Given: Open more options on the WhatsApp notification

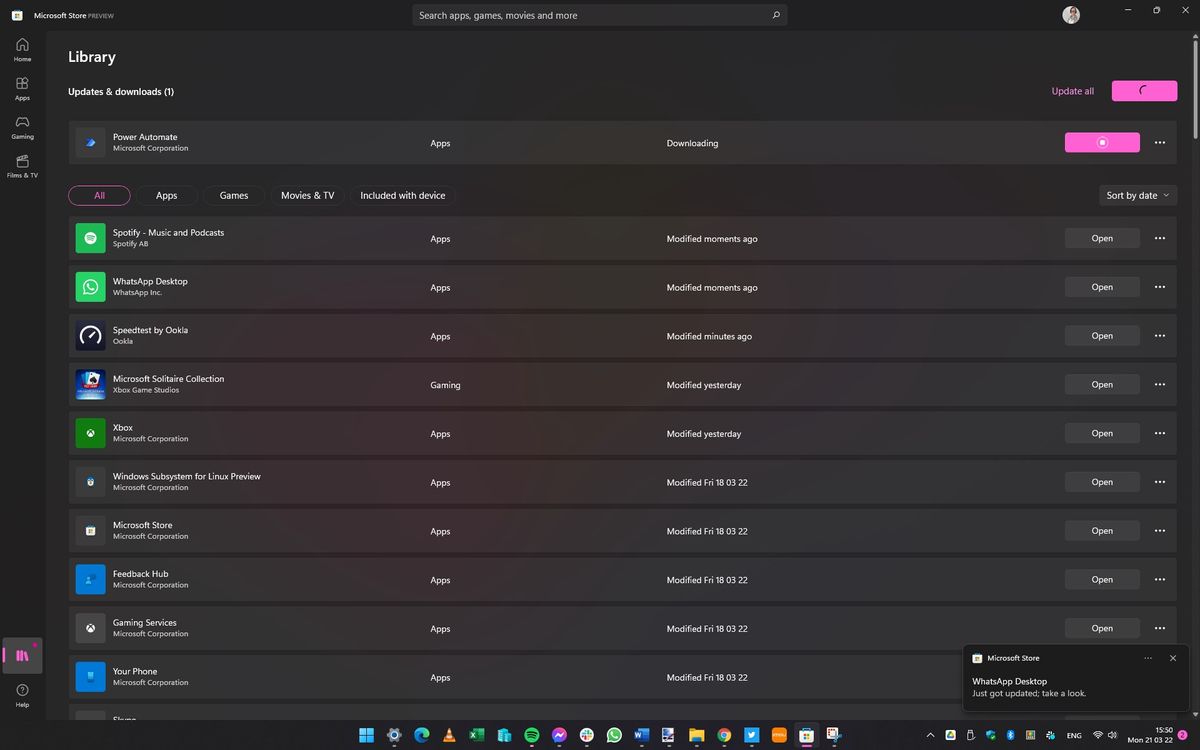Looking at the screenshot, I should [x=1147, y=658].
